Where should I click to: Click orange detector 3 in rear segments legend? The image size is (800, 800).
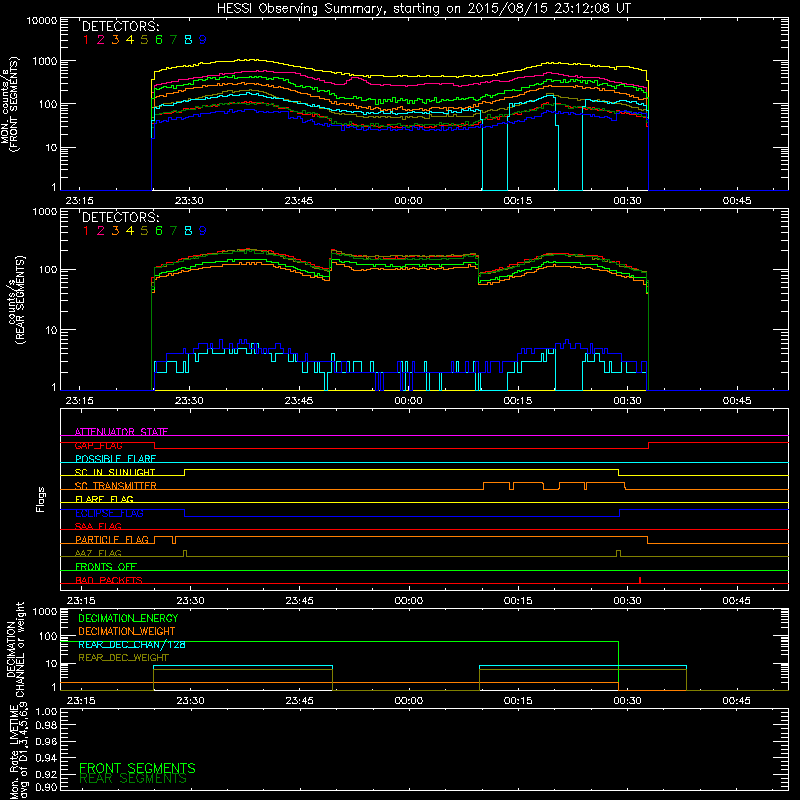point(115,231)
